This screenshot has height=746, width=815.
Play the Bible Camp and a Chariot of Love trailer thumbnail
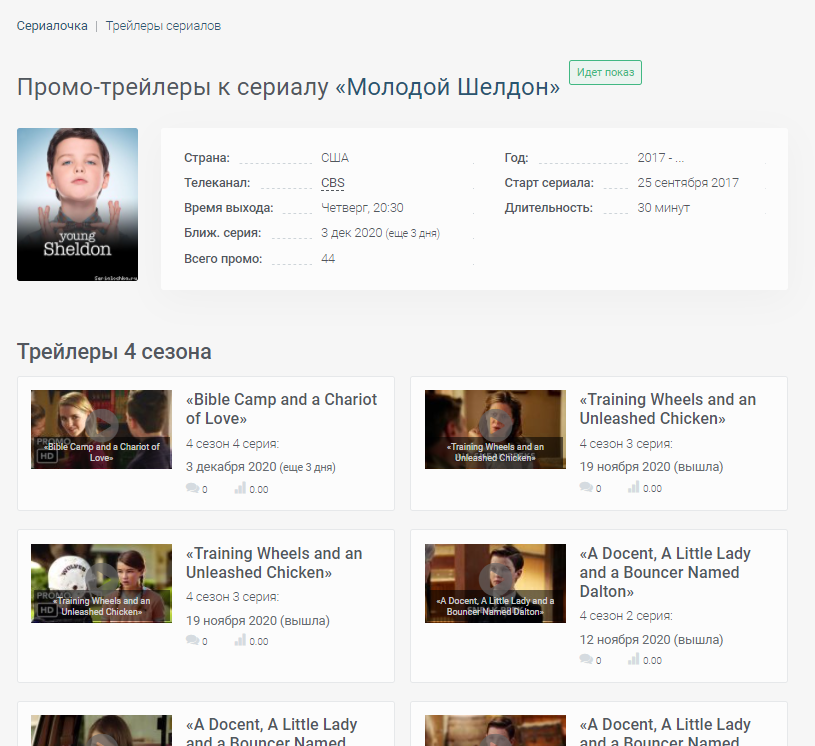[x=101, y=429]
